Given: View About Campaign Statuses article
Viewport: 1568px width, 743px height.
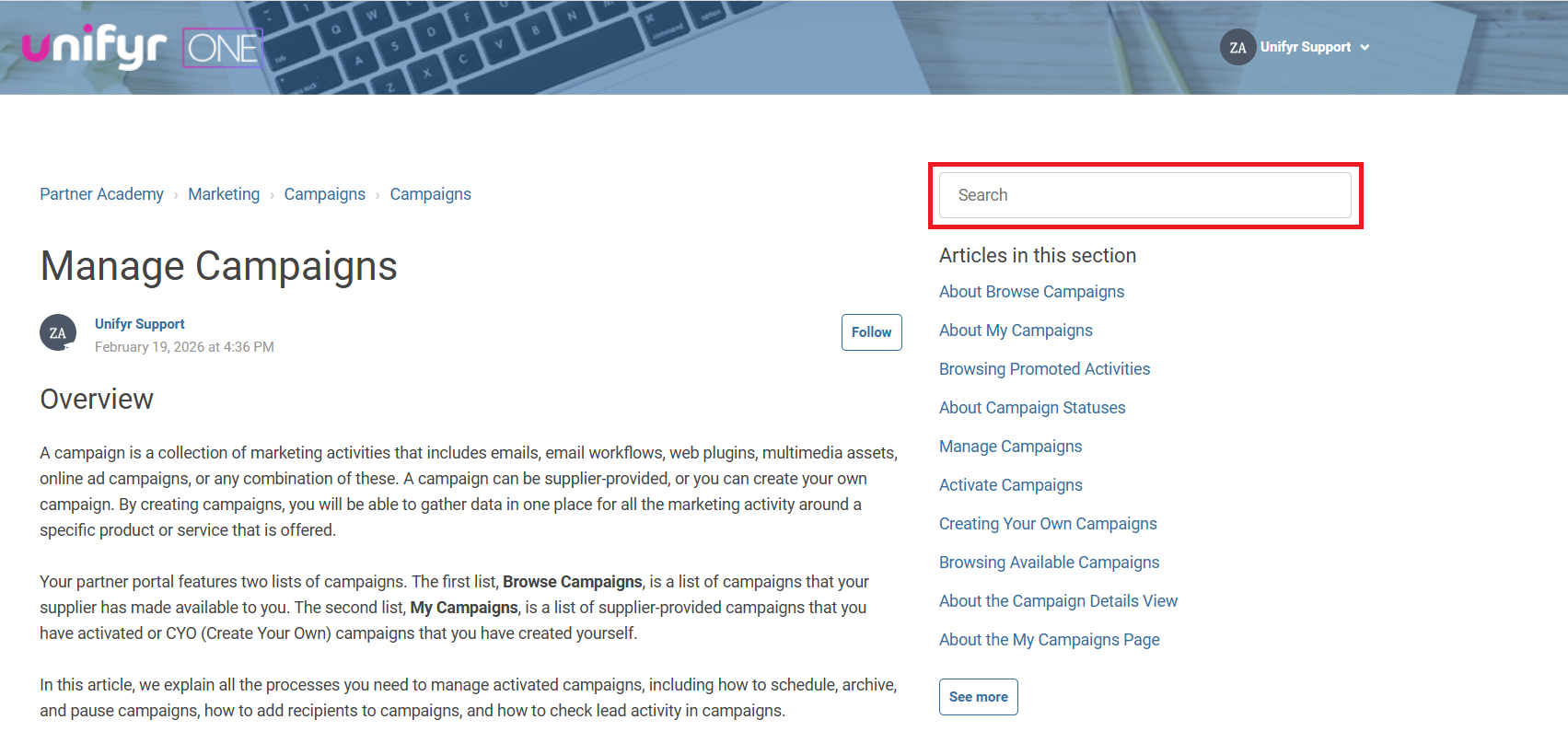Looking at the screenshot, I should (1032, 408).
